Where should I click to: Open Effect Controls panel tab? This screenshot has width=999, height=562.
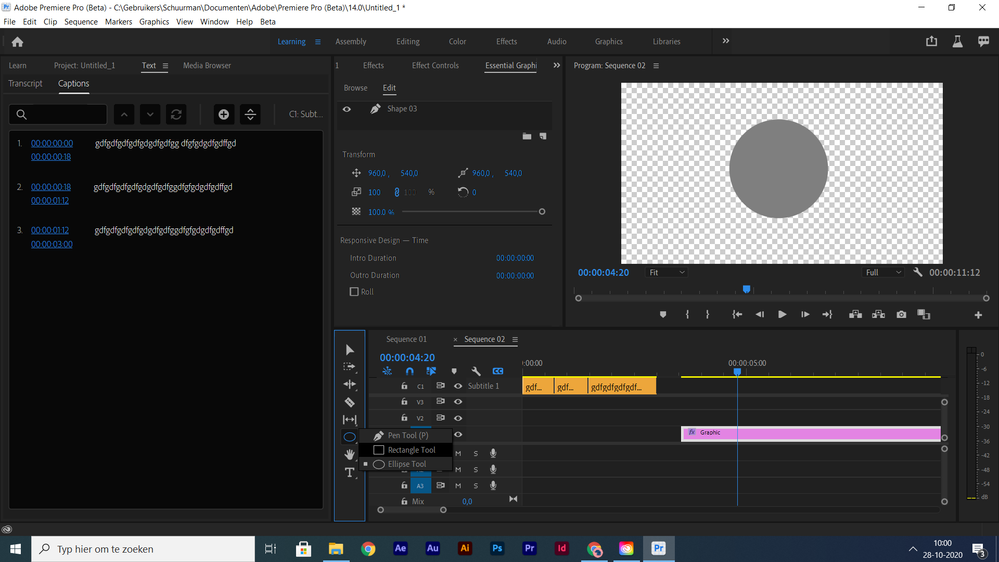click(x=435, y=66)
